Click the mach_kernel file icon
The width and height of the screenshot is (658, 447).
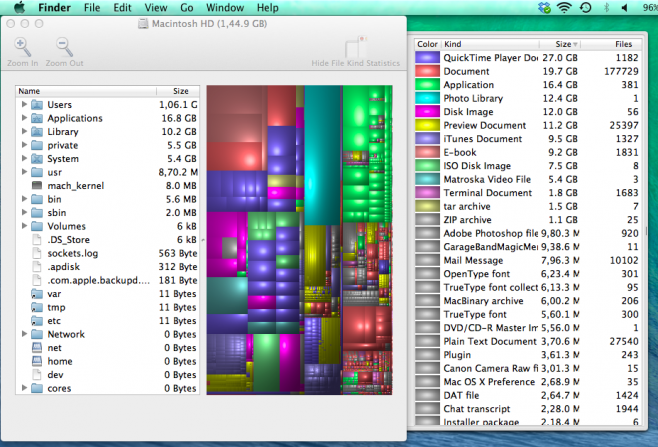(x=37, y=185)
